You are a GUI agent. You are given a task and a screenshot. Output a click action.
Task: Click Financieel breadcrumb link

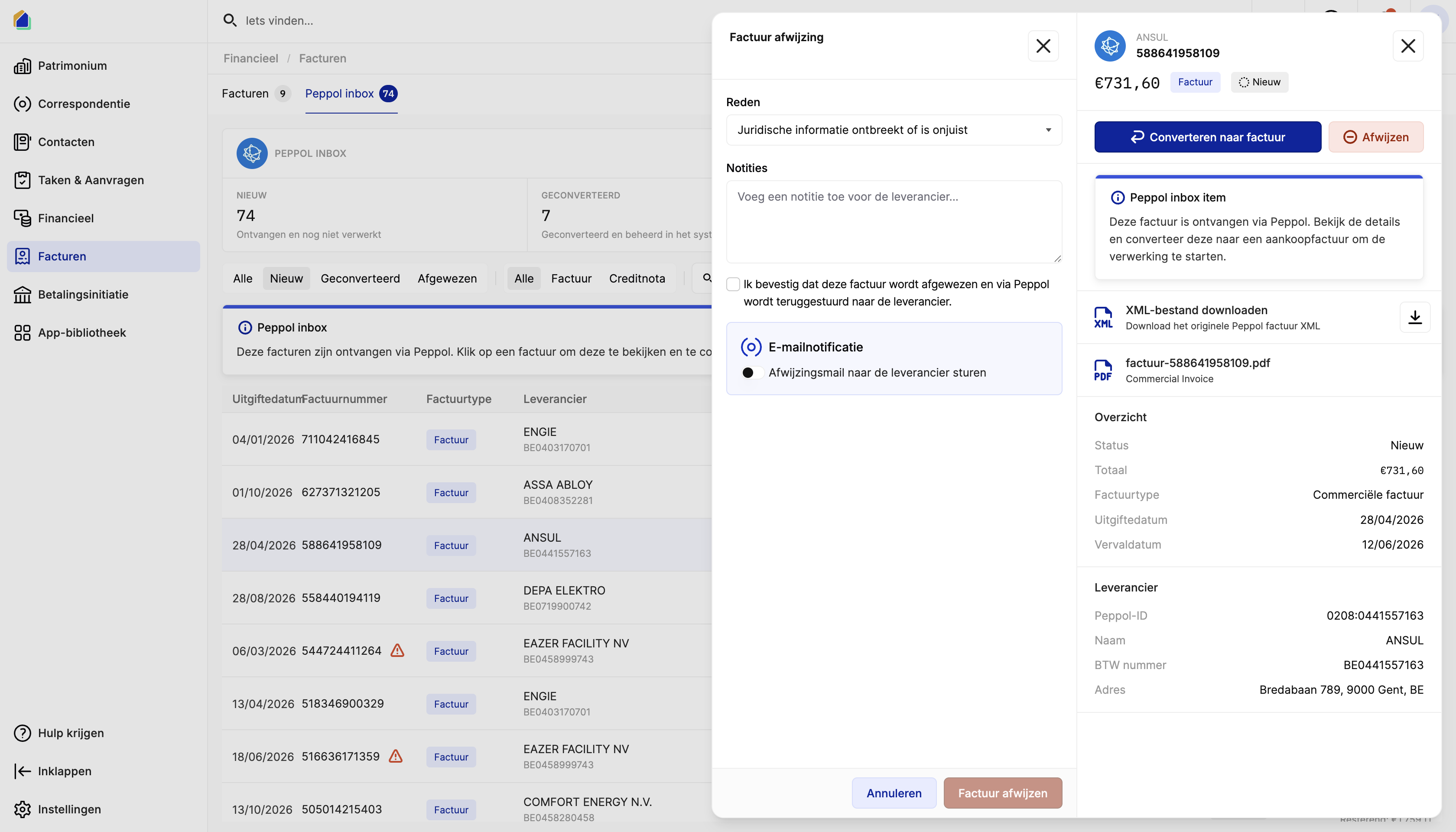click(x=250, y=58)
